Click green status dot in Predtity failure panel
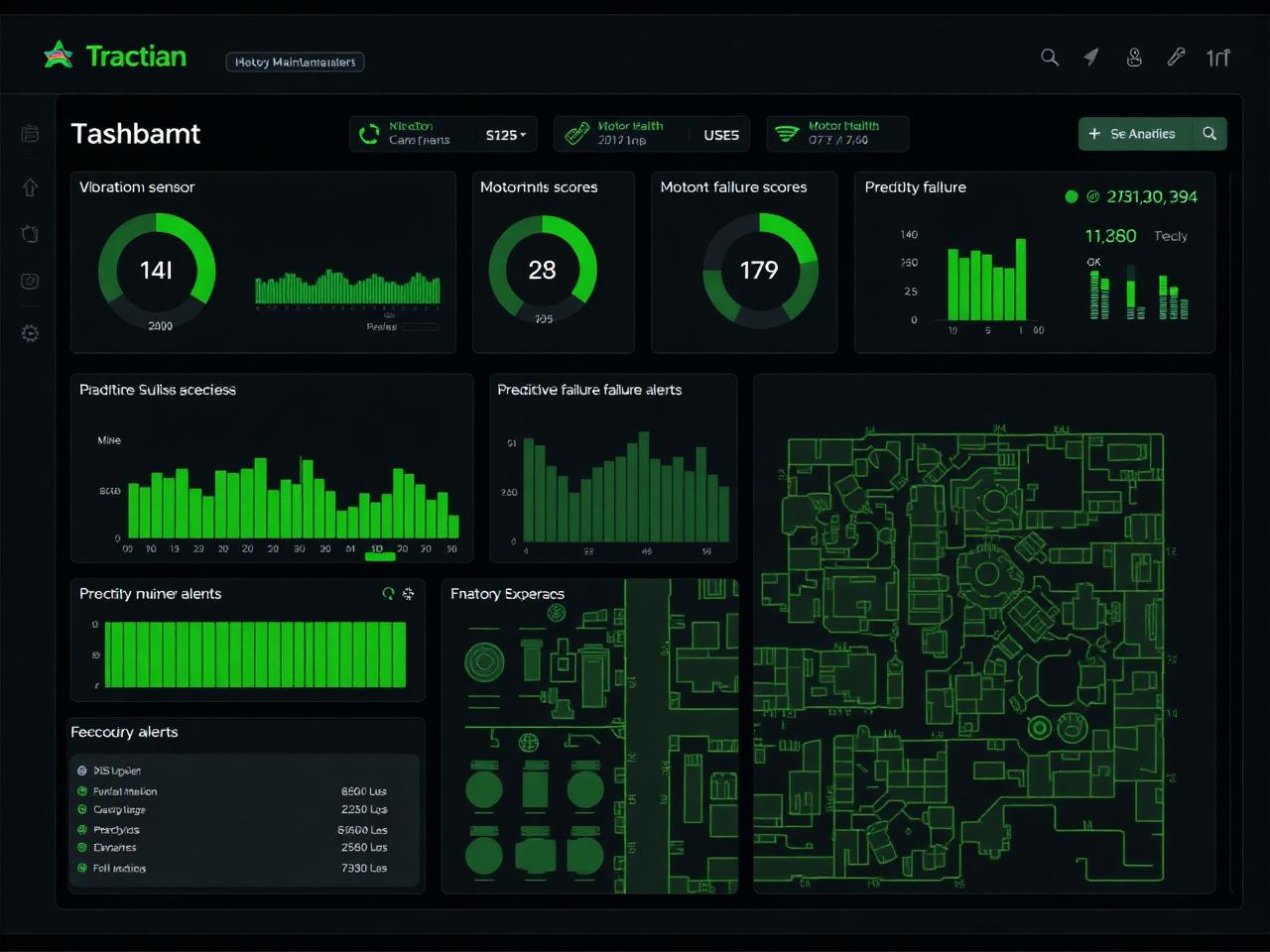Viewport: 1270px width, 952px height. click(x=1072, y=196)
